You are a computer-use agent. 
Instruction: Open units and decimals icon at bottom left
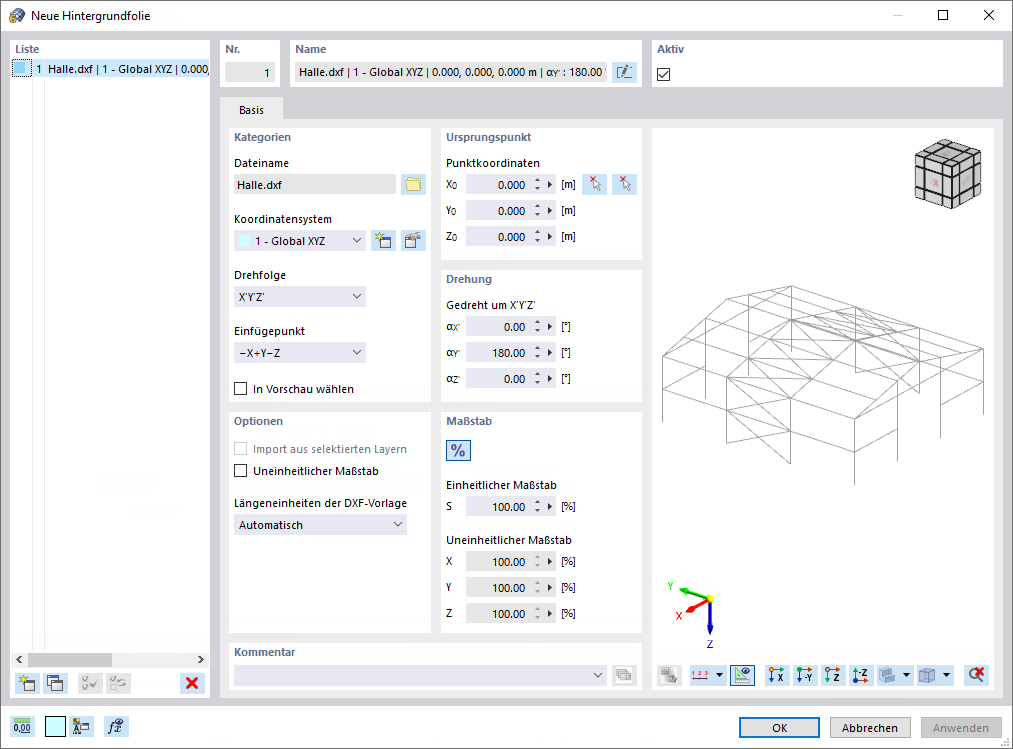pyautogui.click(x=22, y=726)
